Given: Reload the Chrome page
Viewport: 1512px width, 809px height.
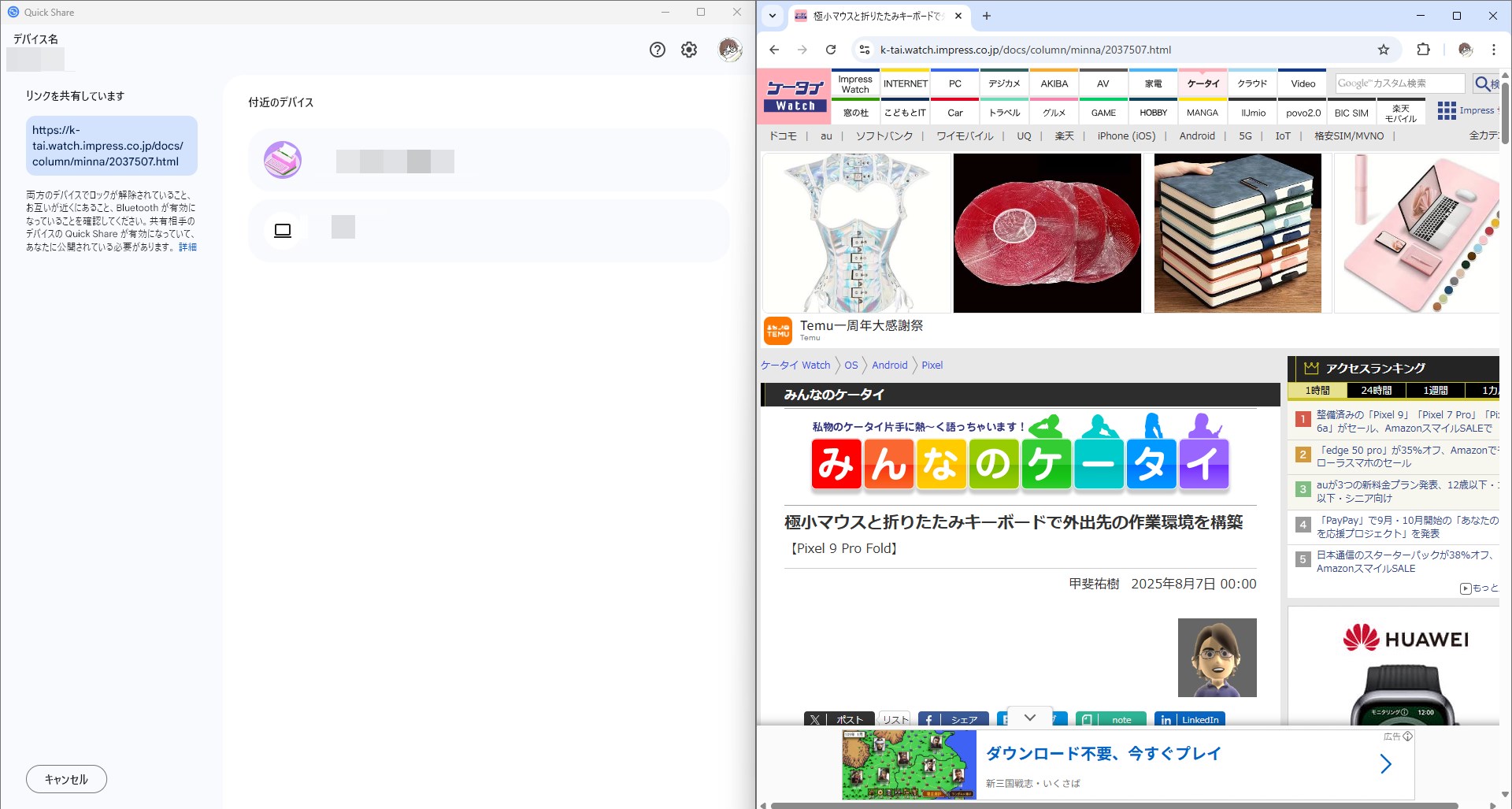Looking at the screenshot, I should [x=831, y=50].
